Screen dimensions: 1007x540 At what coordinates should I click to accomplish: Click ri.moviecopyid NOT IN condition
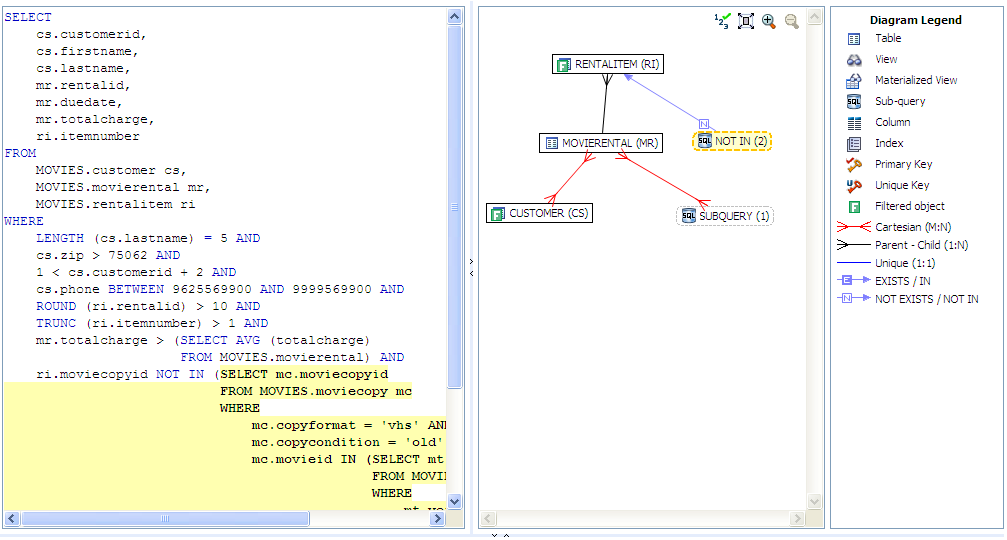tap(120, 374)
